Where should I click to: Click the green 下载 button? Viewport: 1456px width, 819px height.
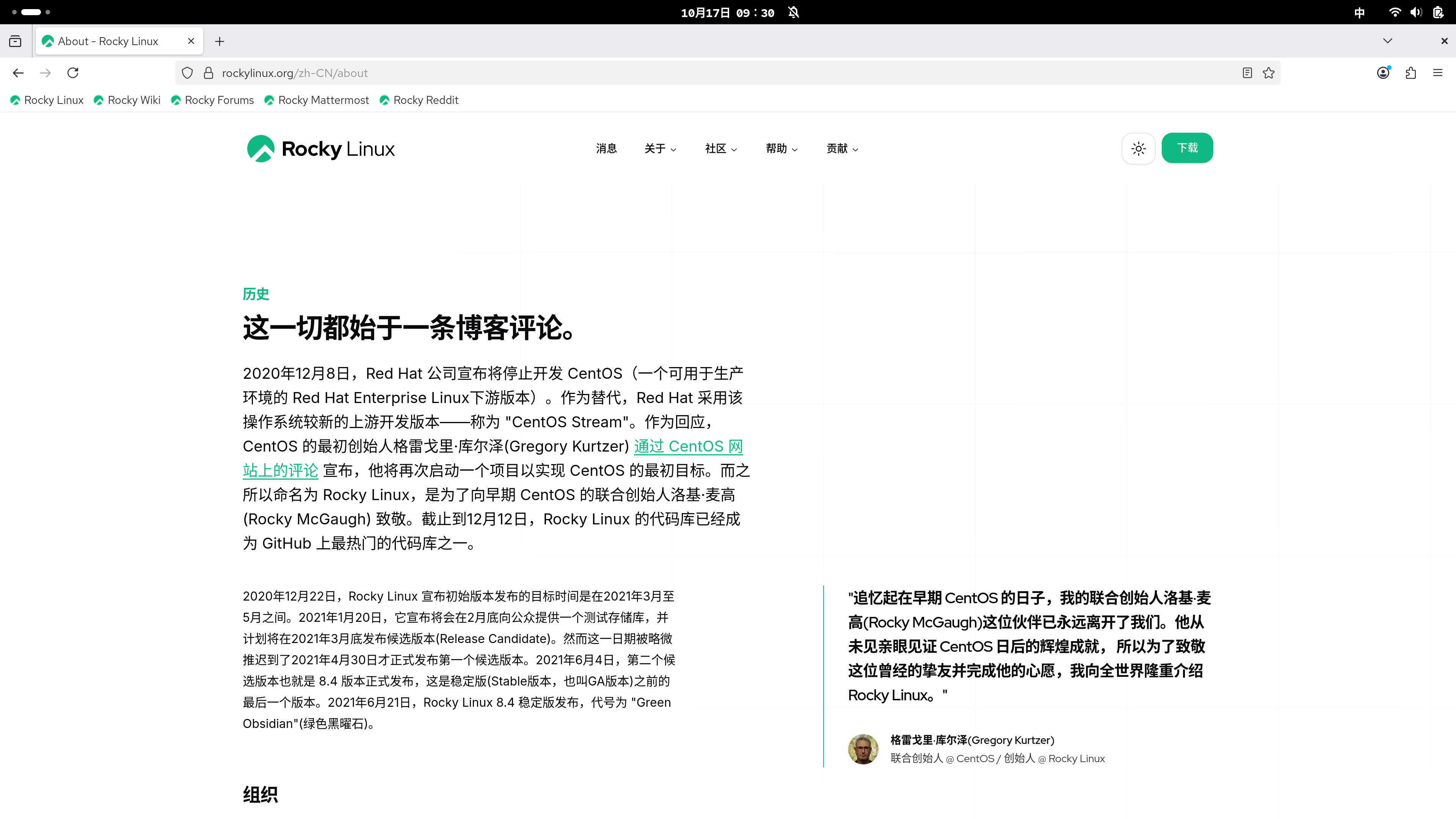pyautogui.click(x=1187, y=148)
